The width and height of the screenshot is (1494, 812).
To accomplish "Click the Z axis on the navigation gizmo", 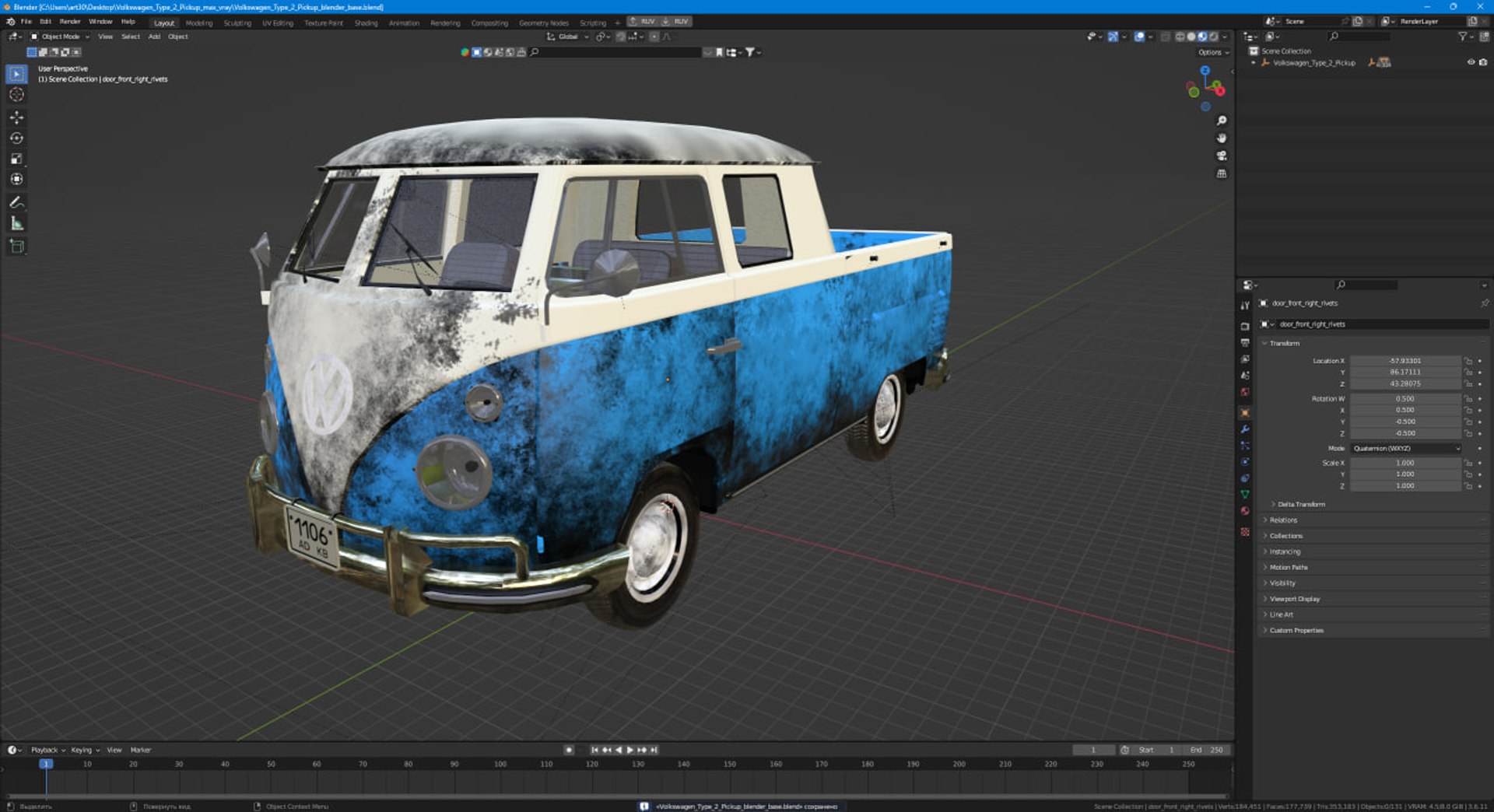I will [x=1205, y=71].
